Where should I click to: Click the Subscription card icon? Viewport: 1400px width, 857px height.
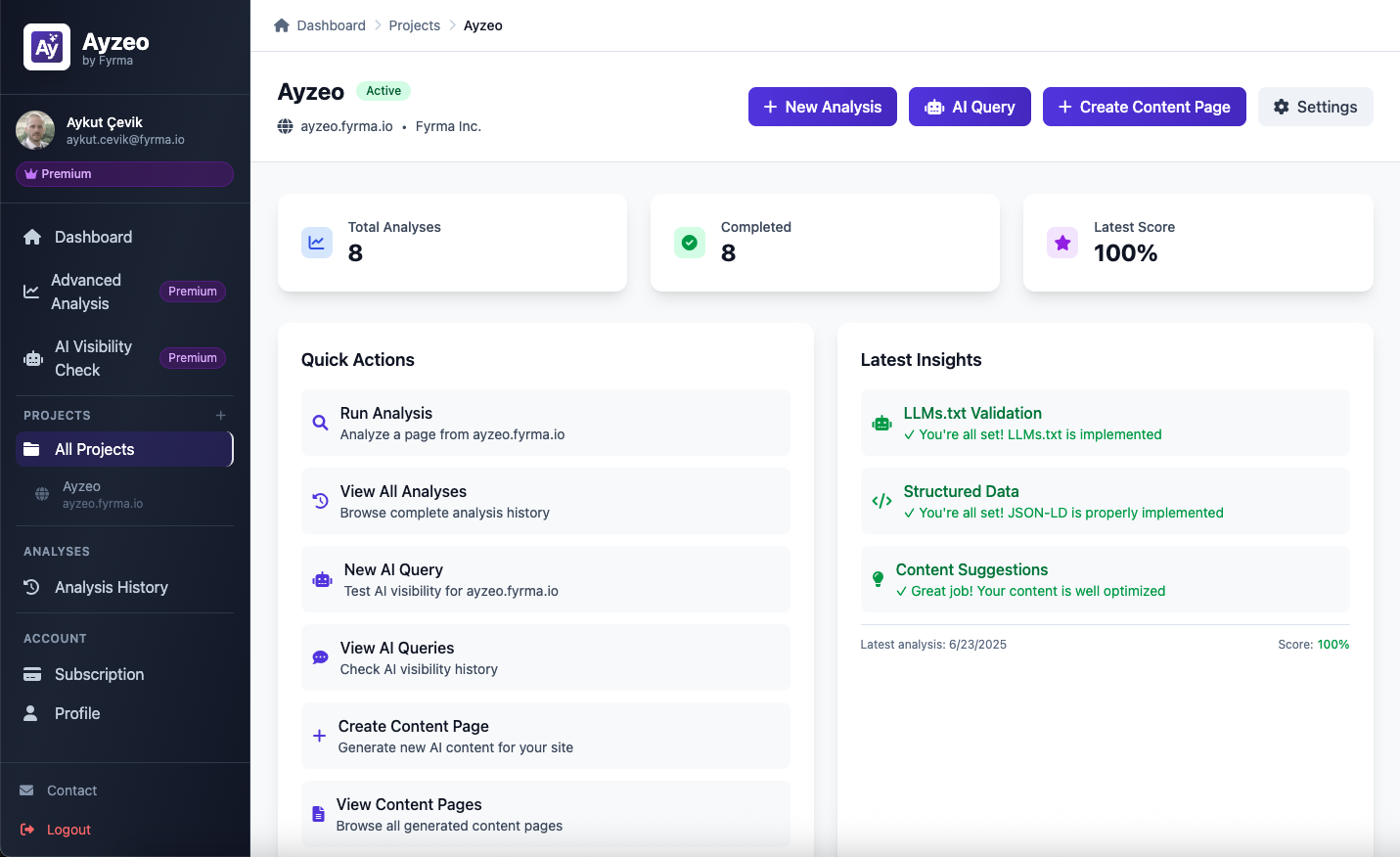32,674
